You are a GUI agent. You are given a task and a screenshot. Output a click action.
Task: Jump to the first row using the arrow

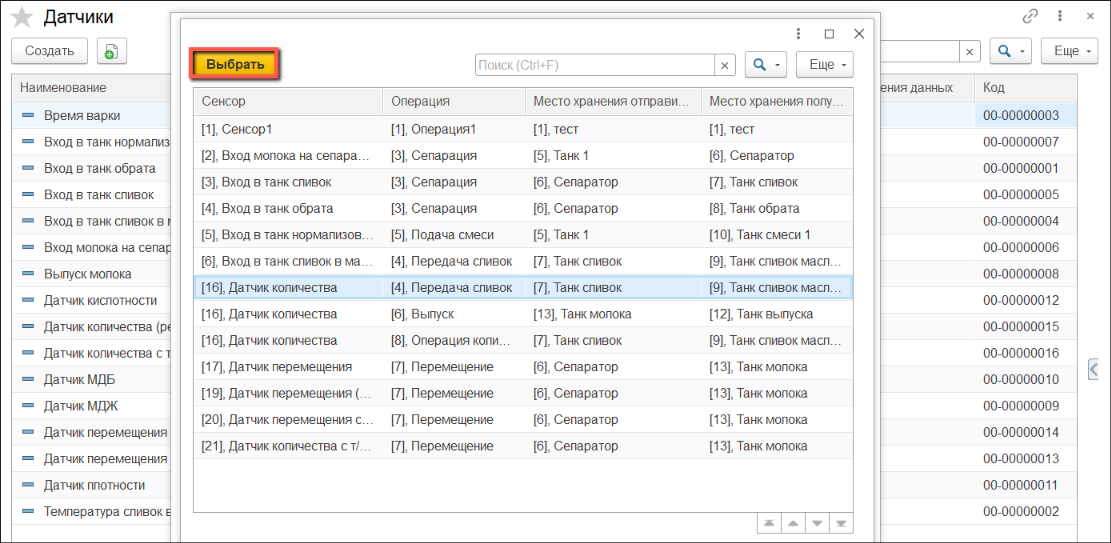768,523
